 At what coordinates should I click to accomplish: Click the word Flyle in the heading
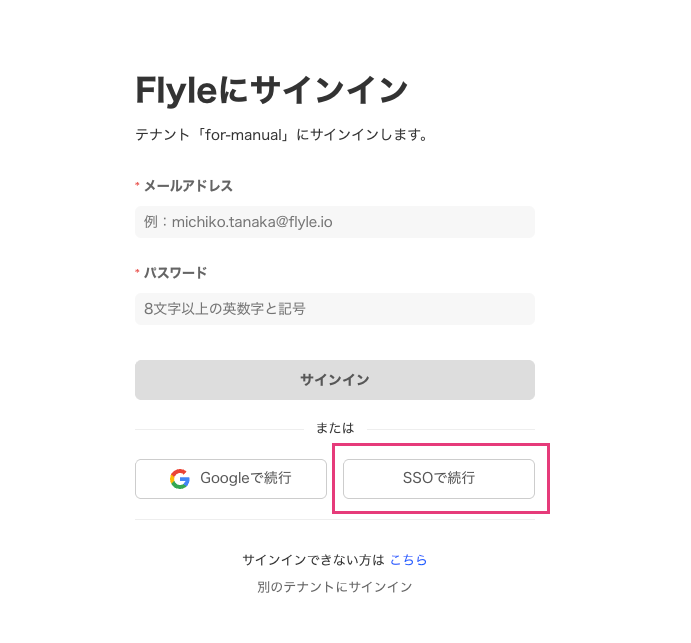click(175, 90)
